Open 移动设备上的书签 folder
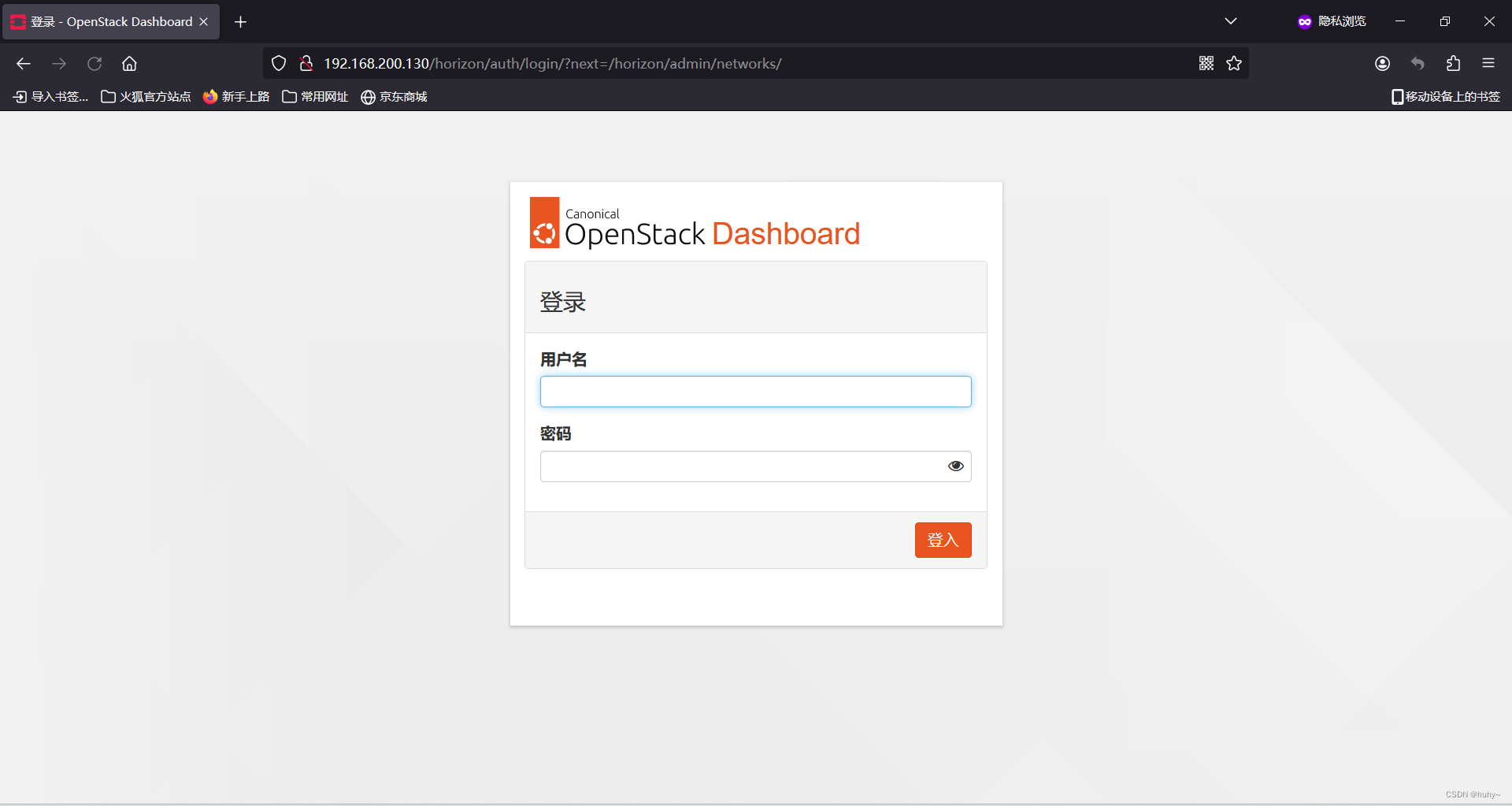This screenshot has width=1512, height=806. (x=1446, y=97)
